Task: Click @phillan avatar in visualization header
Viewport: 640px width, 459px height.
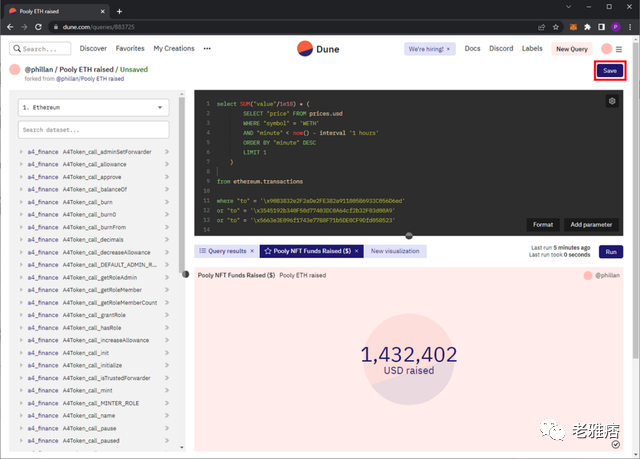Action: tap(588, 275)
